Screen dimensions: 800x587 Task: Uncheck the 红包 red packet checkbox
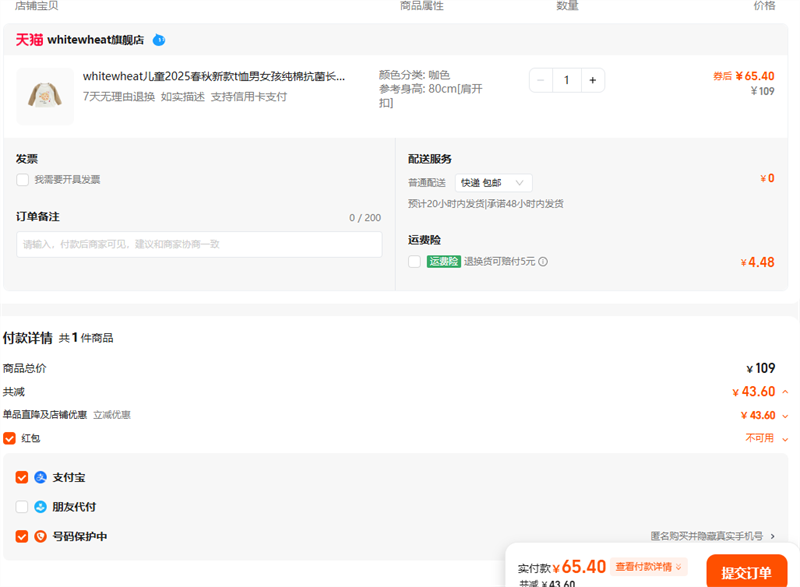click(9, 438)
